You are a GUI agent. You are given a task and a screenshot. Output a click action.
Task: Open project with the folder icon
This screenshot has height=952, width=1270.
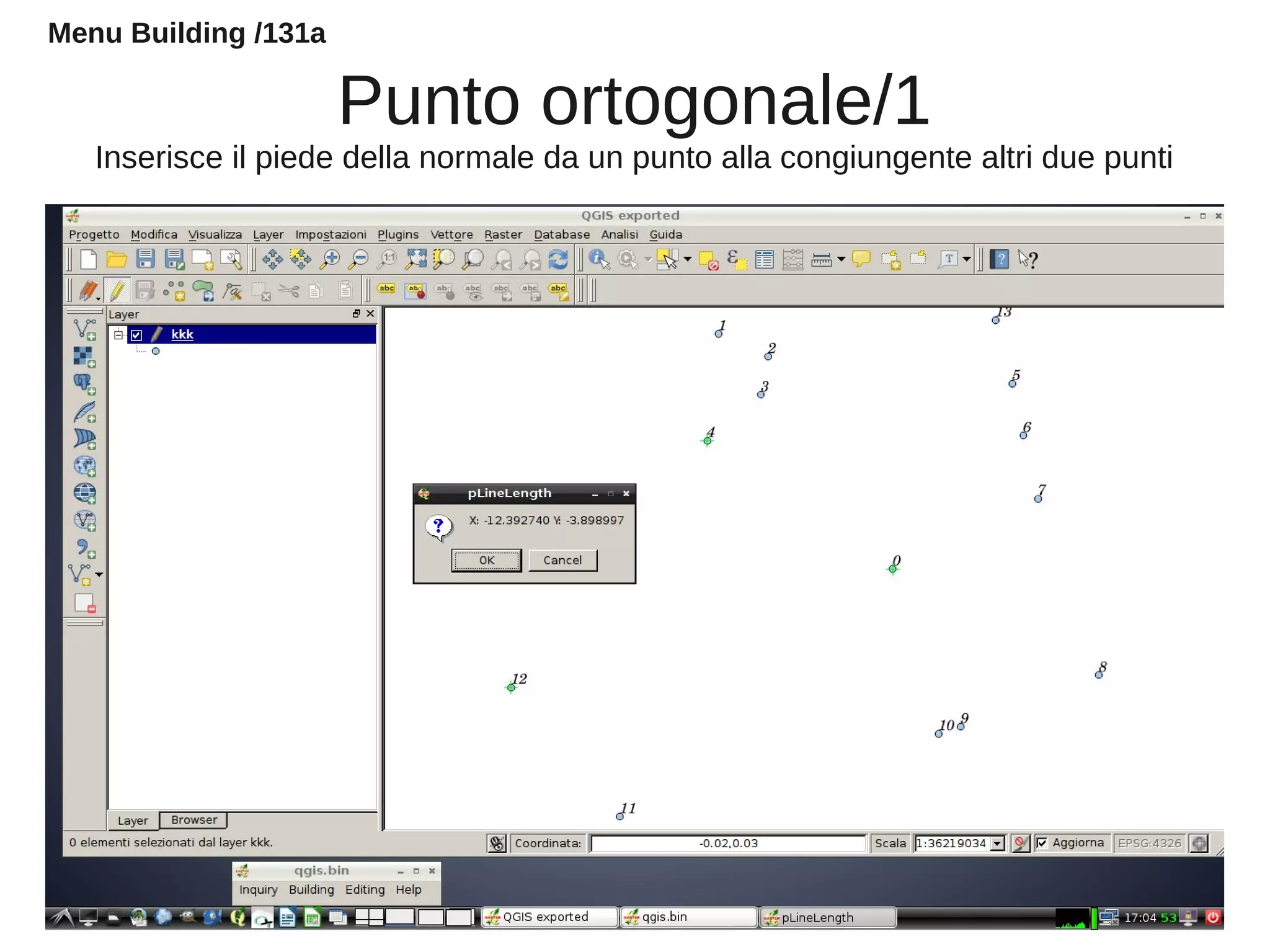[x=117, y=259]
